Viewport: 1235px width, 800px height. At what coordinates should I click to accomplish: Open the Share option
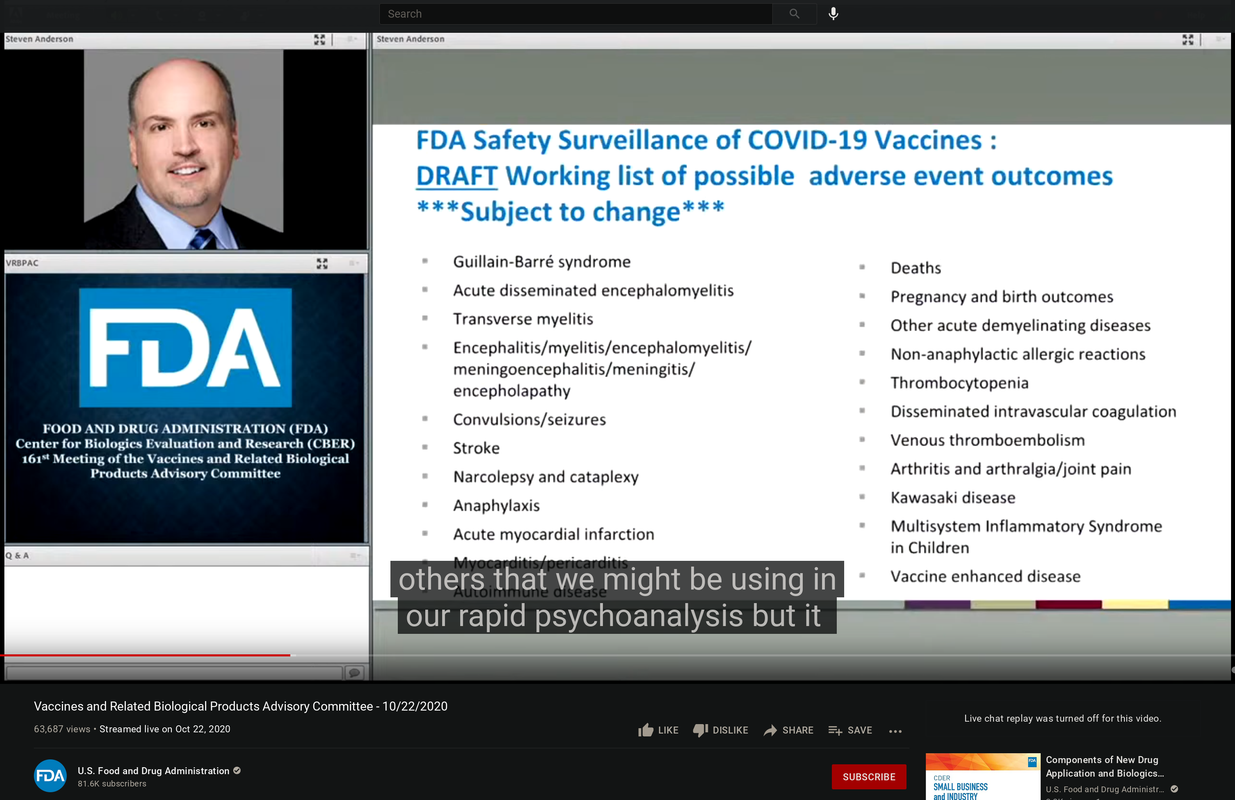coord(788,730)
